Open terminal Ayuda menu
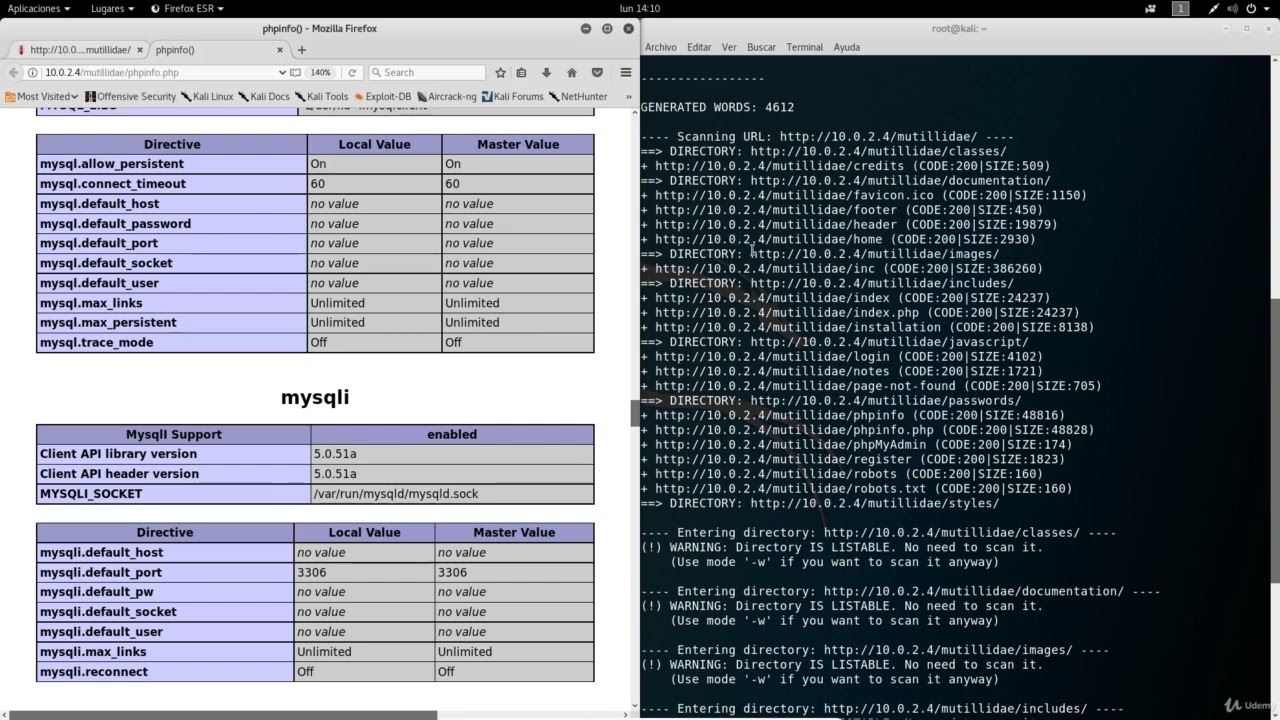This screenshot has height=720, width=1280. tap(847, 47)
